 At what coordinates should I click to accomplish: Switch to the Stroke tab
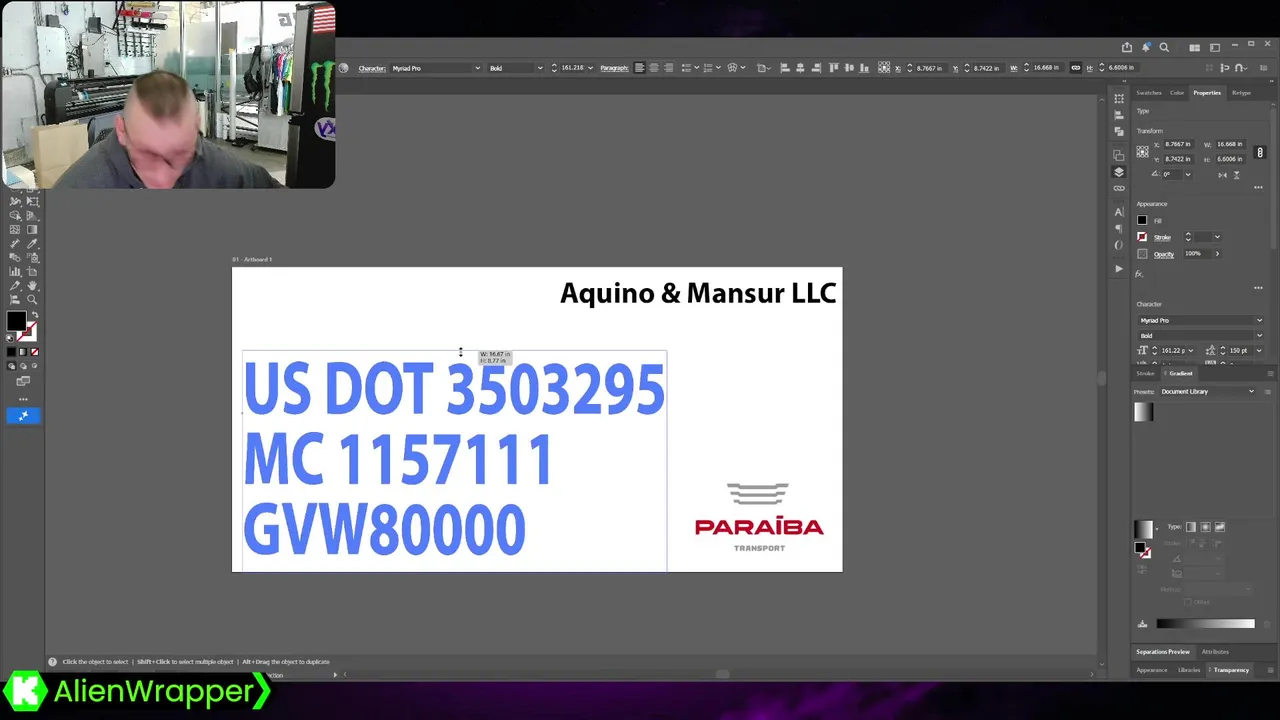point(1145,373)
